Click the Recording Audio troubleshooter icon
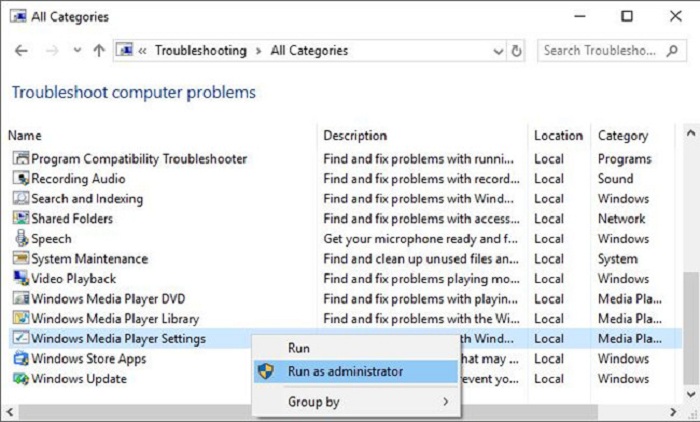This screenshot has width=700, height=422. click(x=21, y=178)
